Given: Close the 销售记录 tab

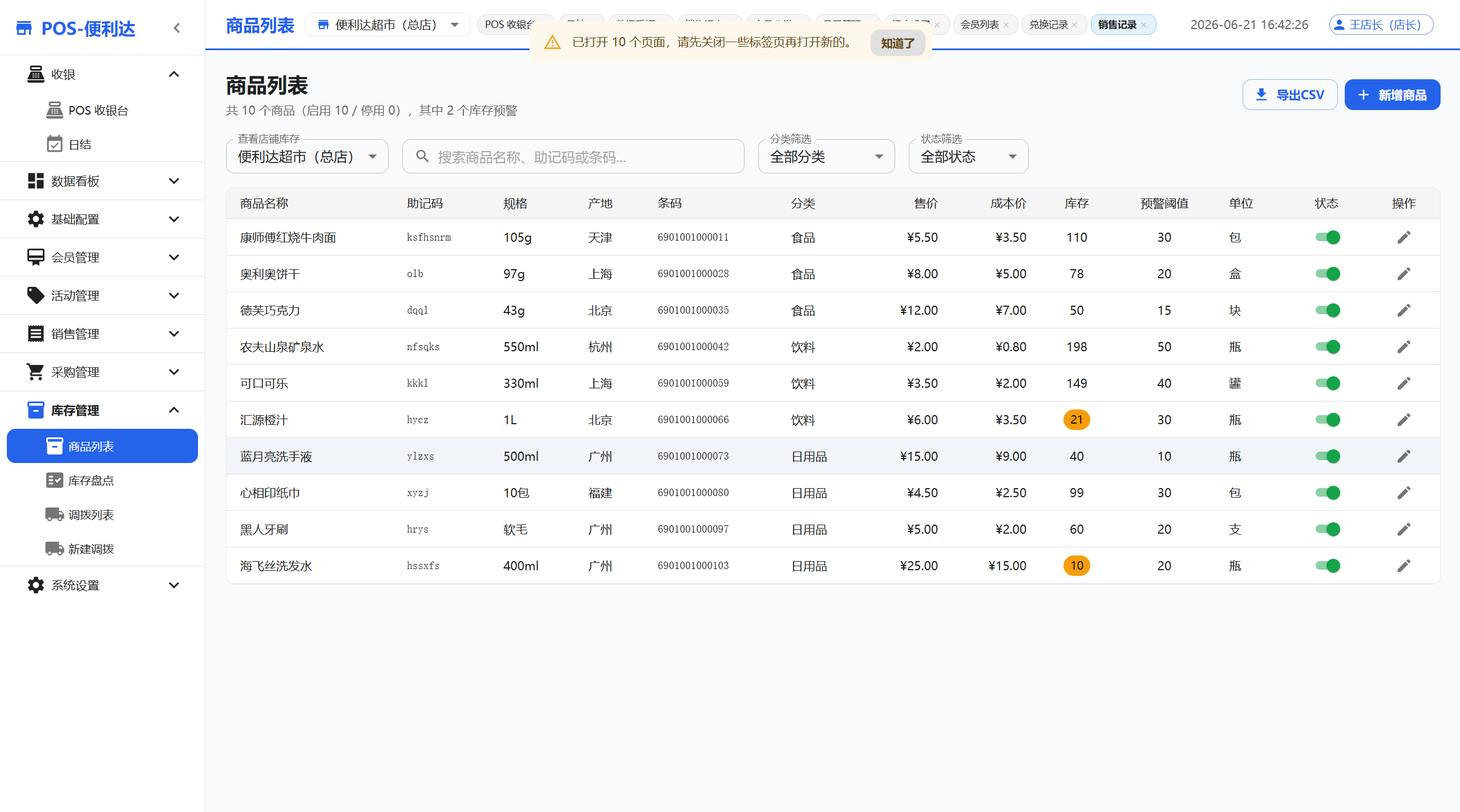Looking at the screenshot, I should [1144, 25].
